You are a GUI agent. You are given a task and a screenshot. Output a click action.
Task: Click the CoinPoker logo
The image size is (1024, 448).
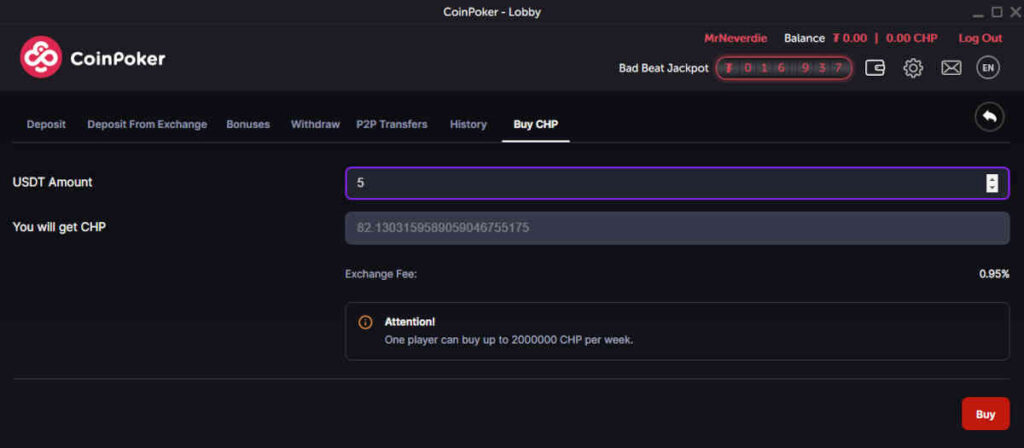tap(92, 57)
